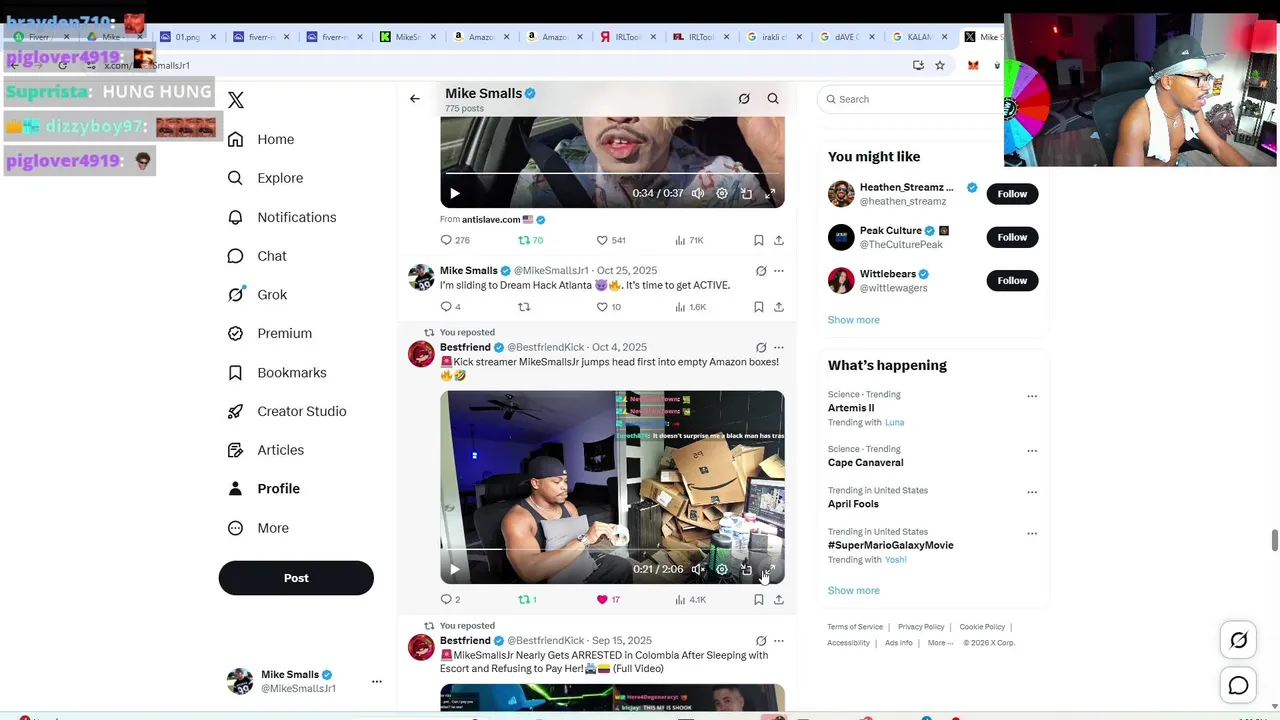Click Show more under You might like
The width and height of the screenshot is (1280, 720).
click(x=853, y=320)
